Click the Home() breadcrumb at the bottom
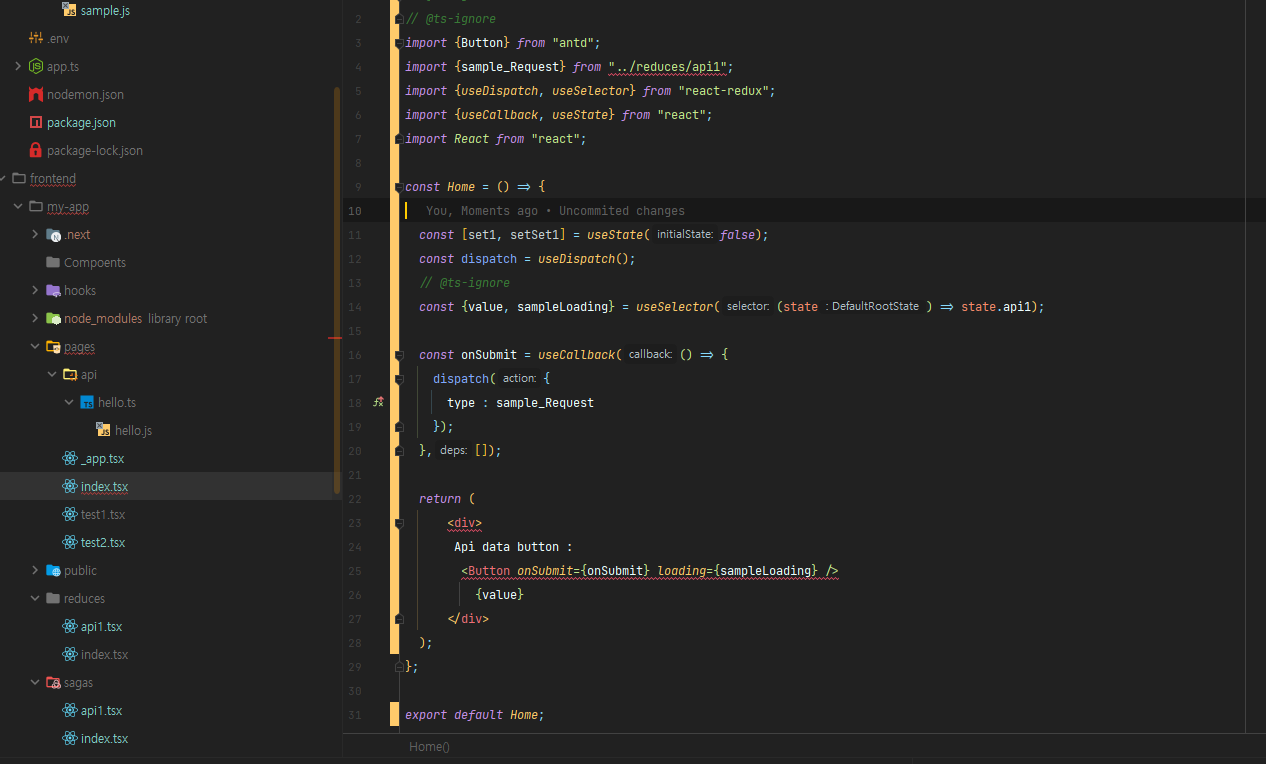Viewport: 1266px width, 764px height. click(429, 747)
